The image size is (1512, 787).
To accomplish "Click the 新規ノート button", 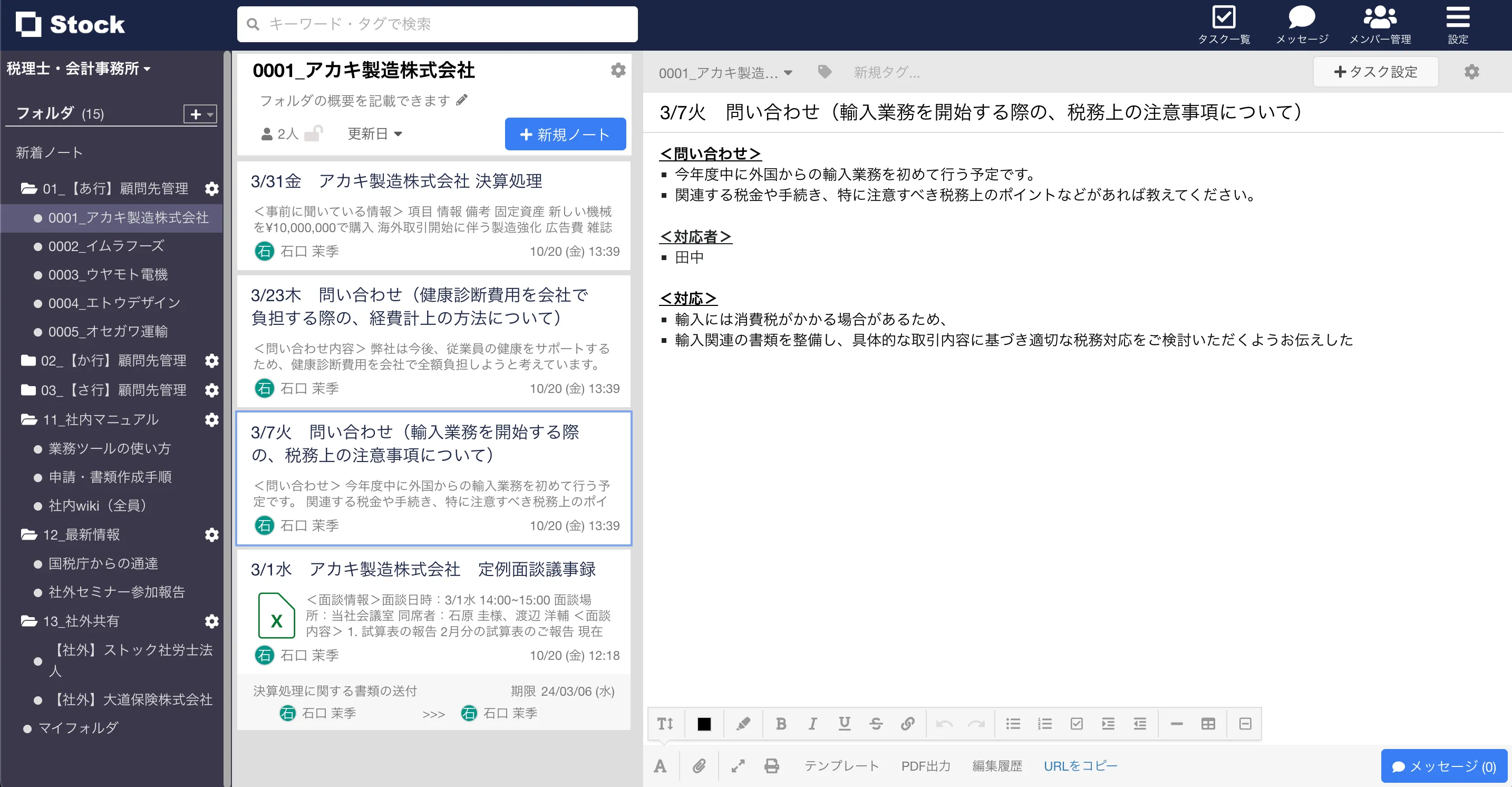I will (565, 134).
